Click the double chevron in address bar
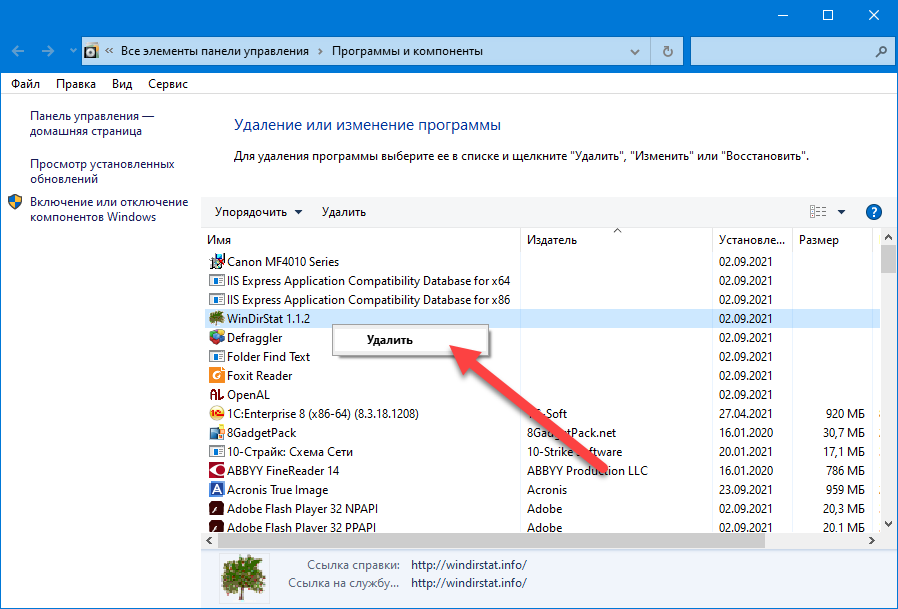898x609 pixels. point(109,50)
